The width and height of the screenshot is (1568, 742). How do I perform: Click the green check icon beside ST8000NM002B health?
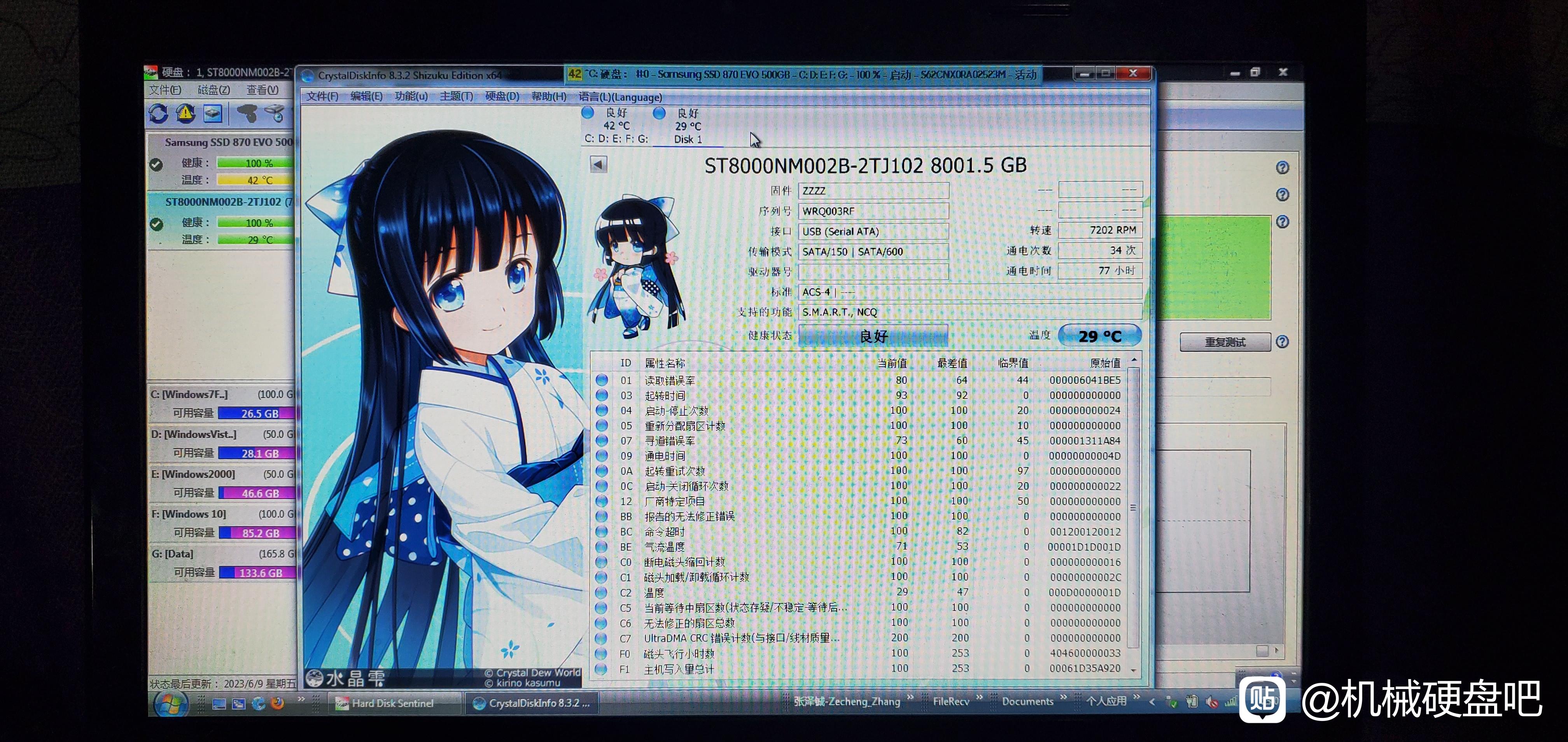(156, 224)
